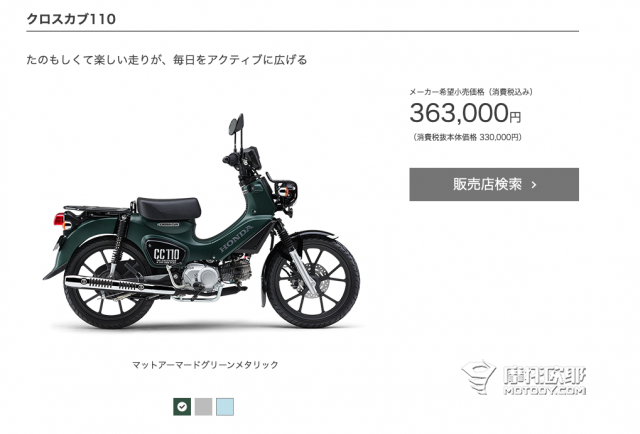Click the checkmark on the green swatch
This screenshot has width=640, height=434.
tap(182, 407)
